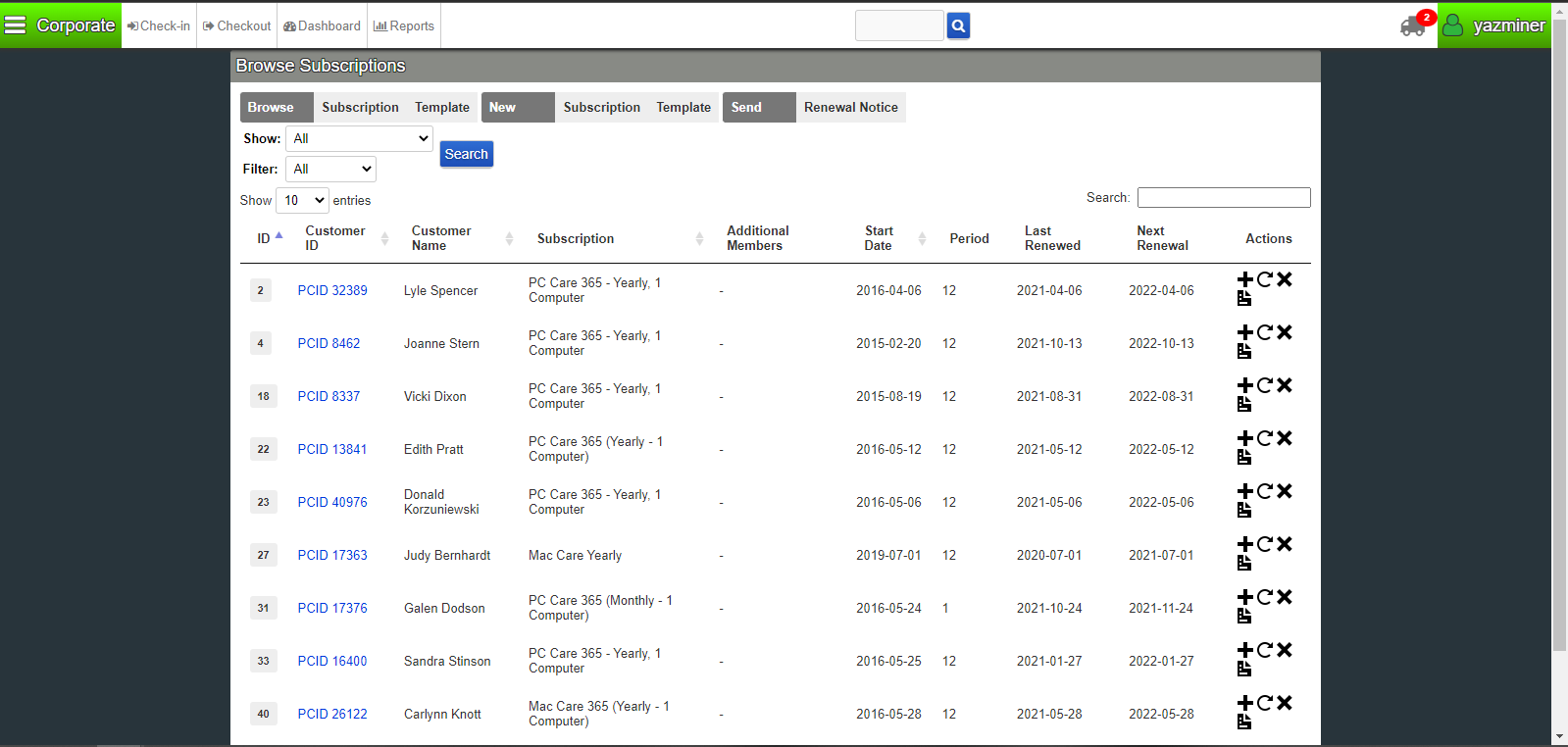The width and height of the screenshot is (1568, 747).
Task: Go to Reports in the top navigation
Action: click(404, 26)
